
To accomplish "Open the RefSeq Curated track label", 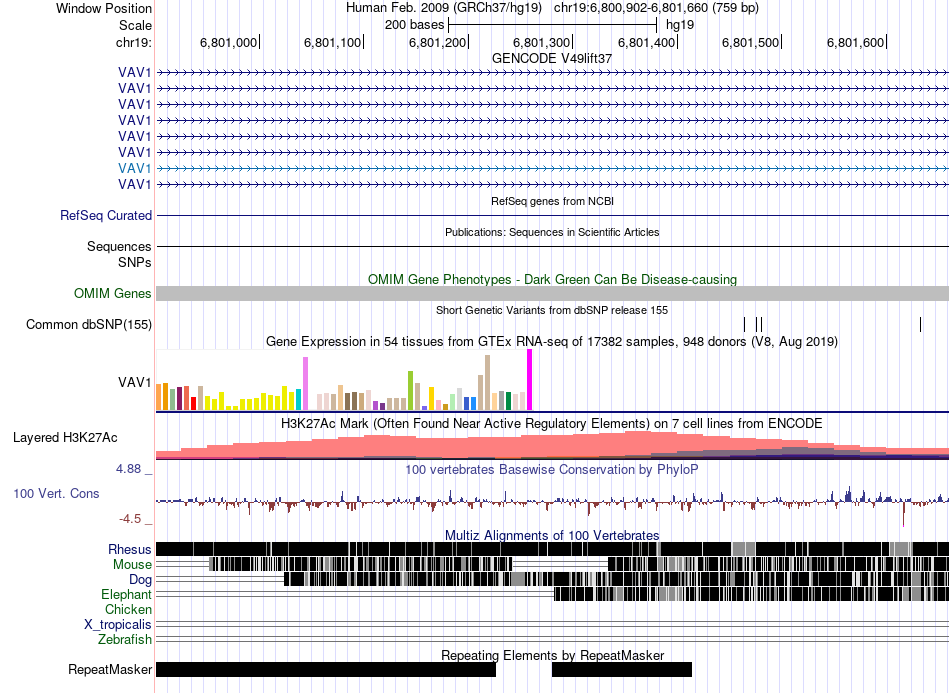I will pyautogui.click(x=106, y=216).
